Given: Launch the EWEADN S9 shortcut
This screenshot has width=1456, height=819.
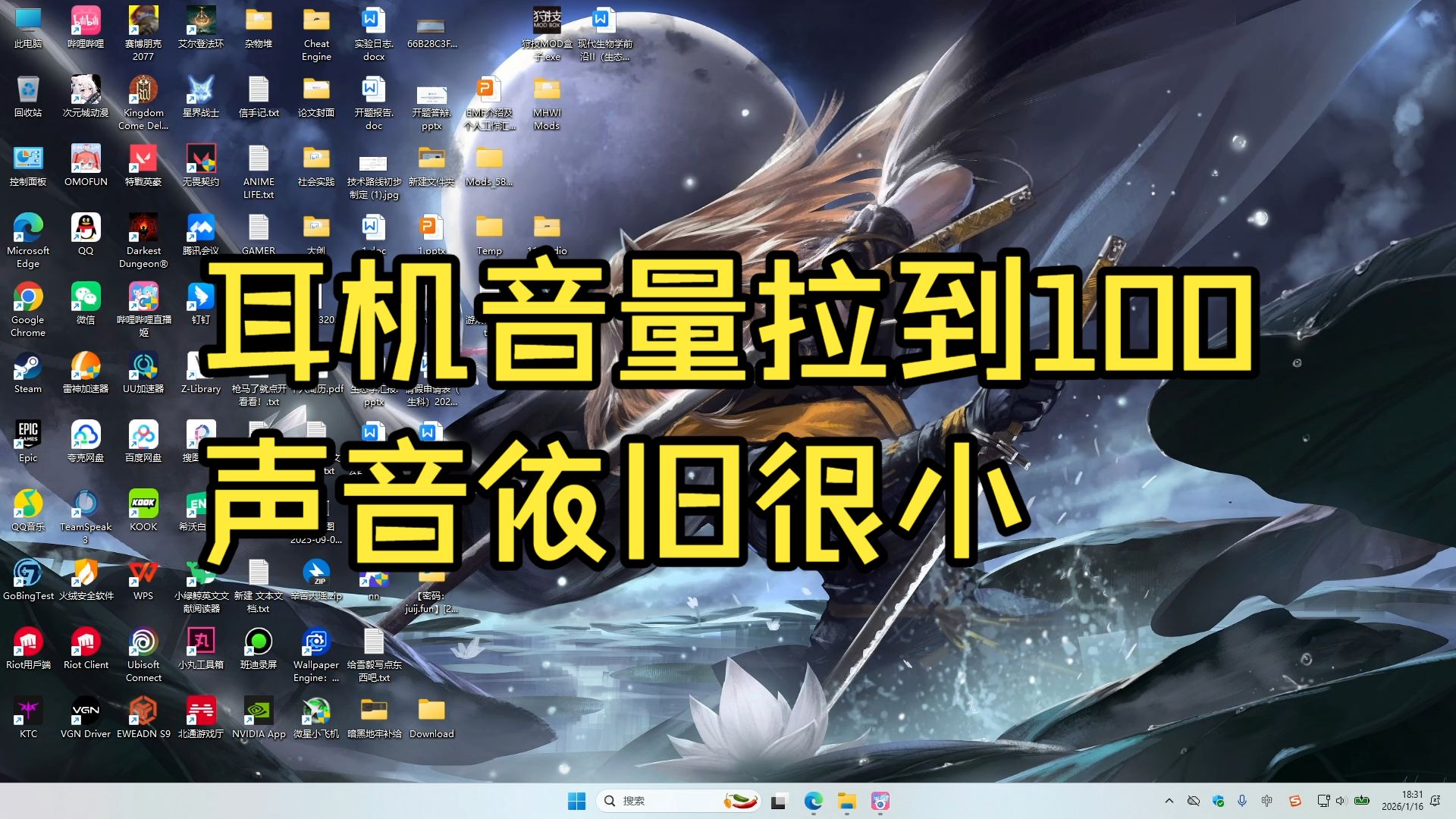Looking at the screenshot, I should pyautogui.click(x=143, y=718).
